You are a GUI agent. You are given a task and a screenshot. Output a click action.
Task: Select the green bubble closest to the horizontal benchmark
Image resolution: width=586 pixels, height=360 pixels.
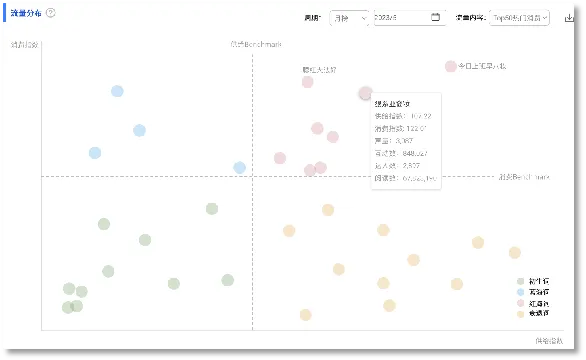(x=212, y=209)
